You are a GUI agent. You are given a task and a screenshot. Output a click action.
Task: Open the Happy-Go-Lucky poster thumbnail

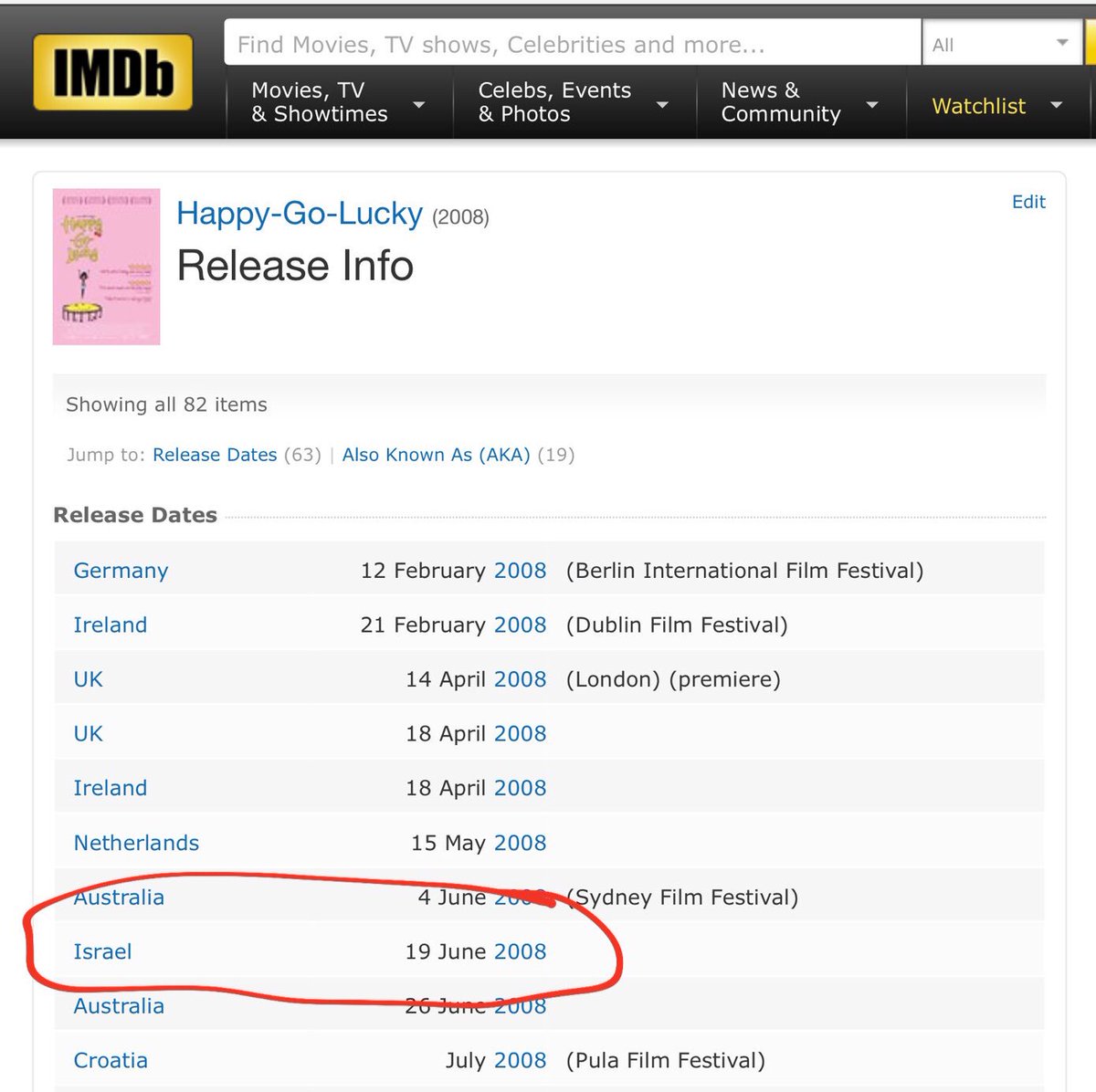(x=107, y=267)
